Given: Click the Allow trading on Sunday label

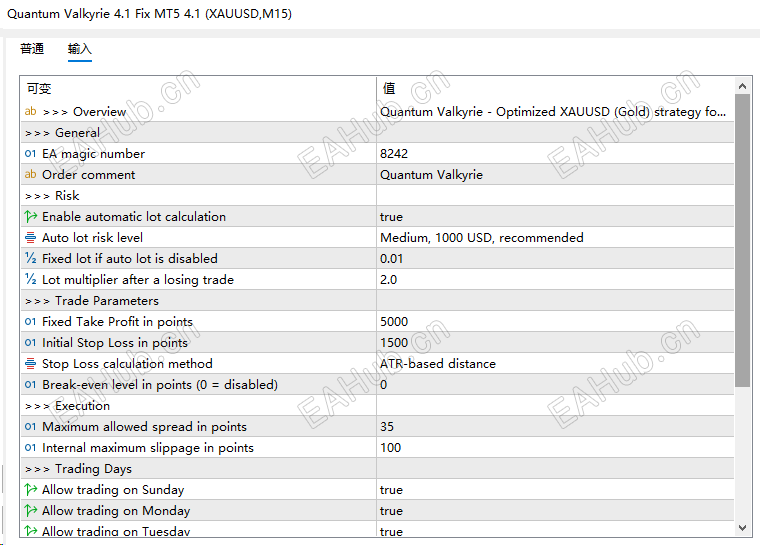Looking at the screenshot, I should [113, 490].
